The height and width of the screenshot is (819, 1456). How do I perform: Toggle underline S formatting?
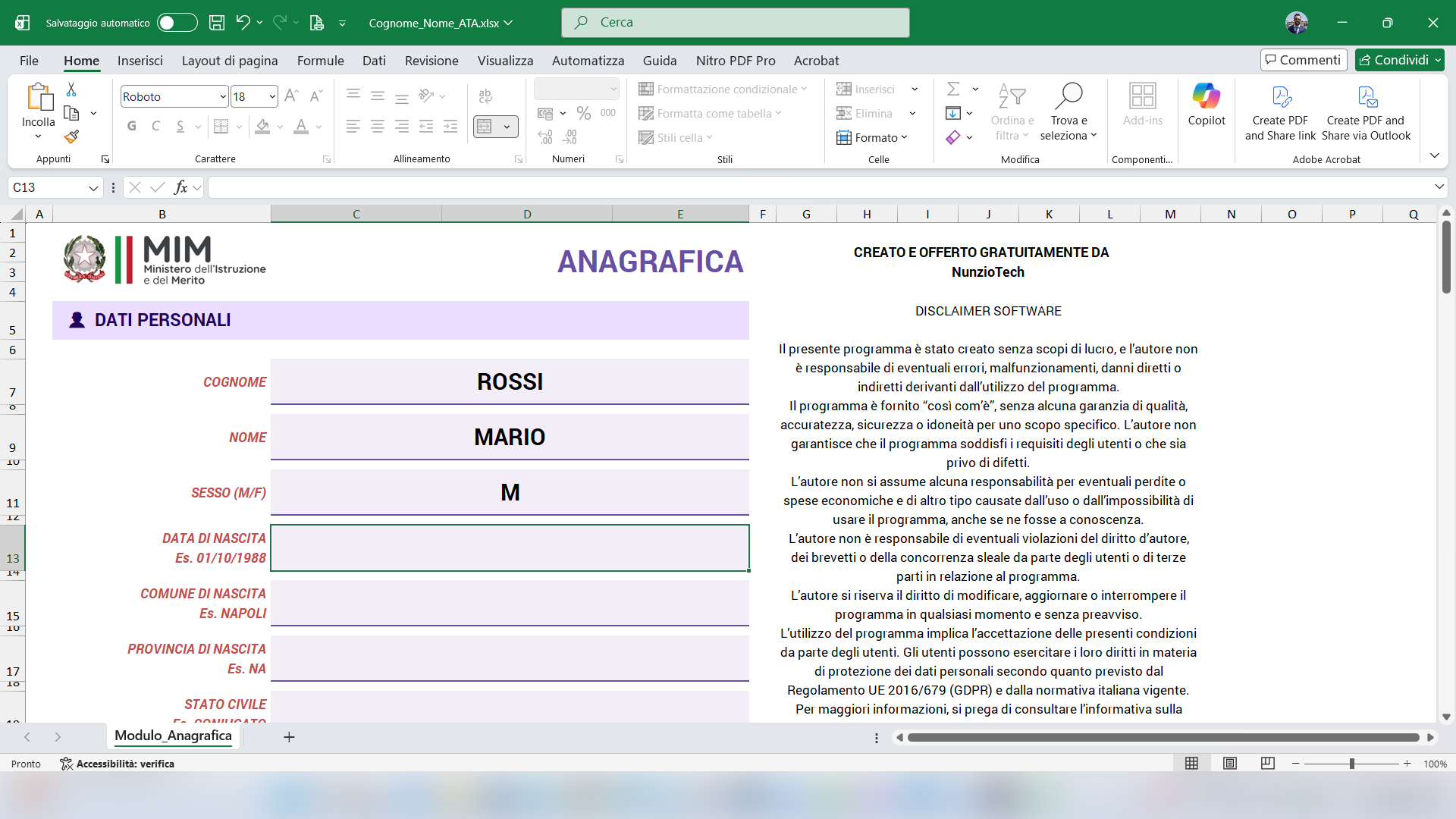point(180,127)
